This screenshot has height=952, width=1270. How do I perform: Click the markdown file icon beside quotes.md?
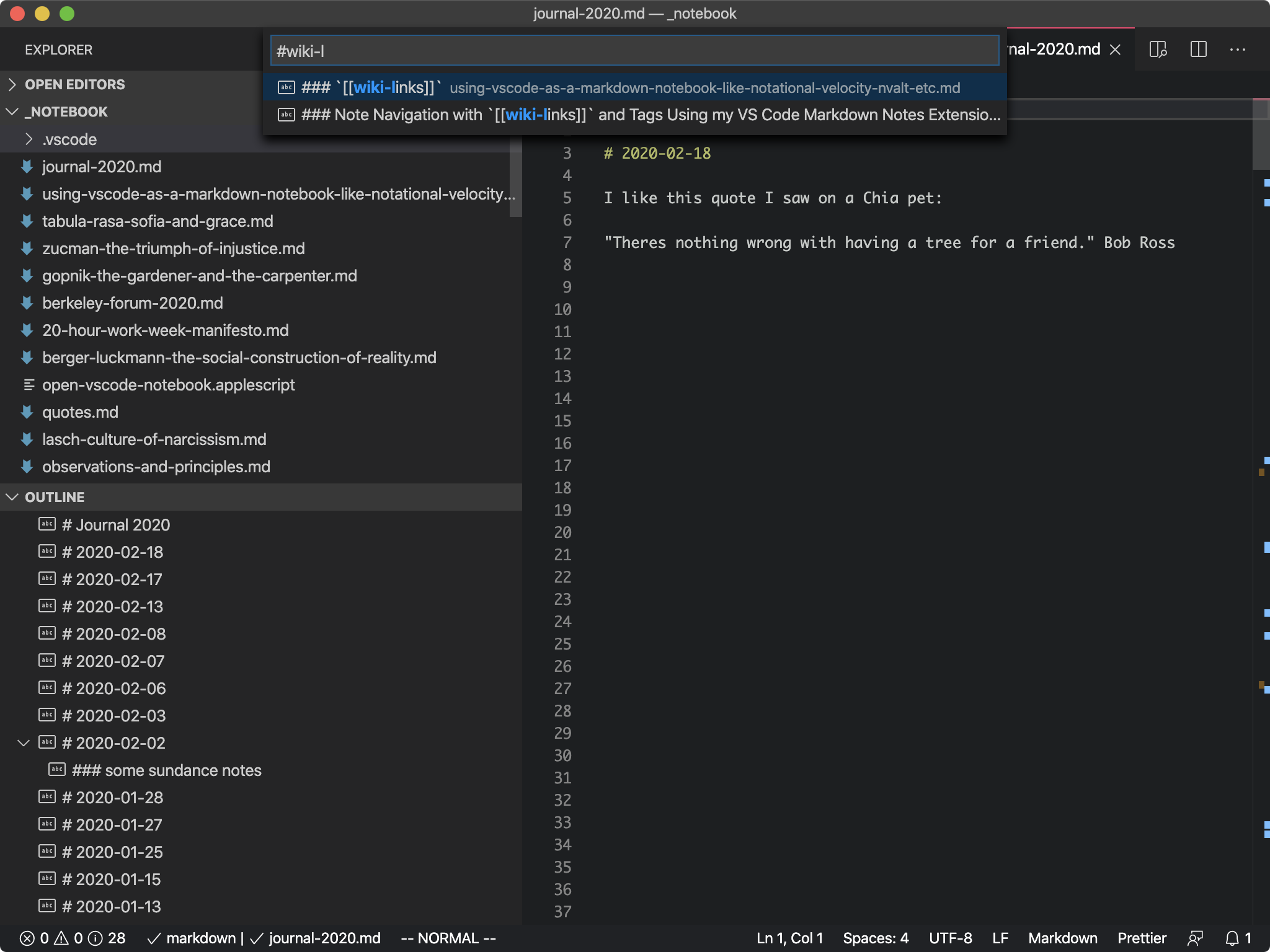[x=27, y=412]
